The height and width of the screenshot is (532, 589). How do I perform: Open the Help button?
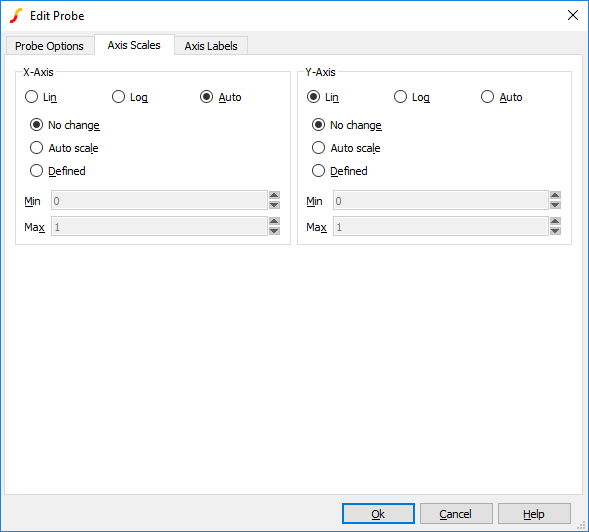pyautogui.click(x=534, y=514)
